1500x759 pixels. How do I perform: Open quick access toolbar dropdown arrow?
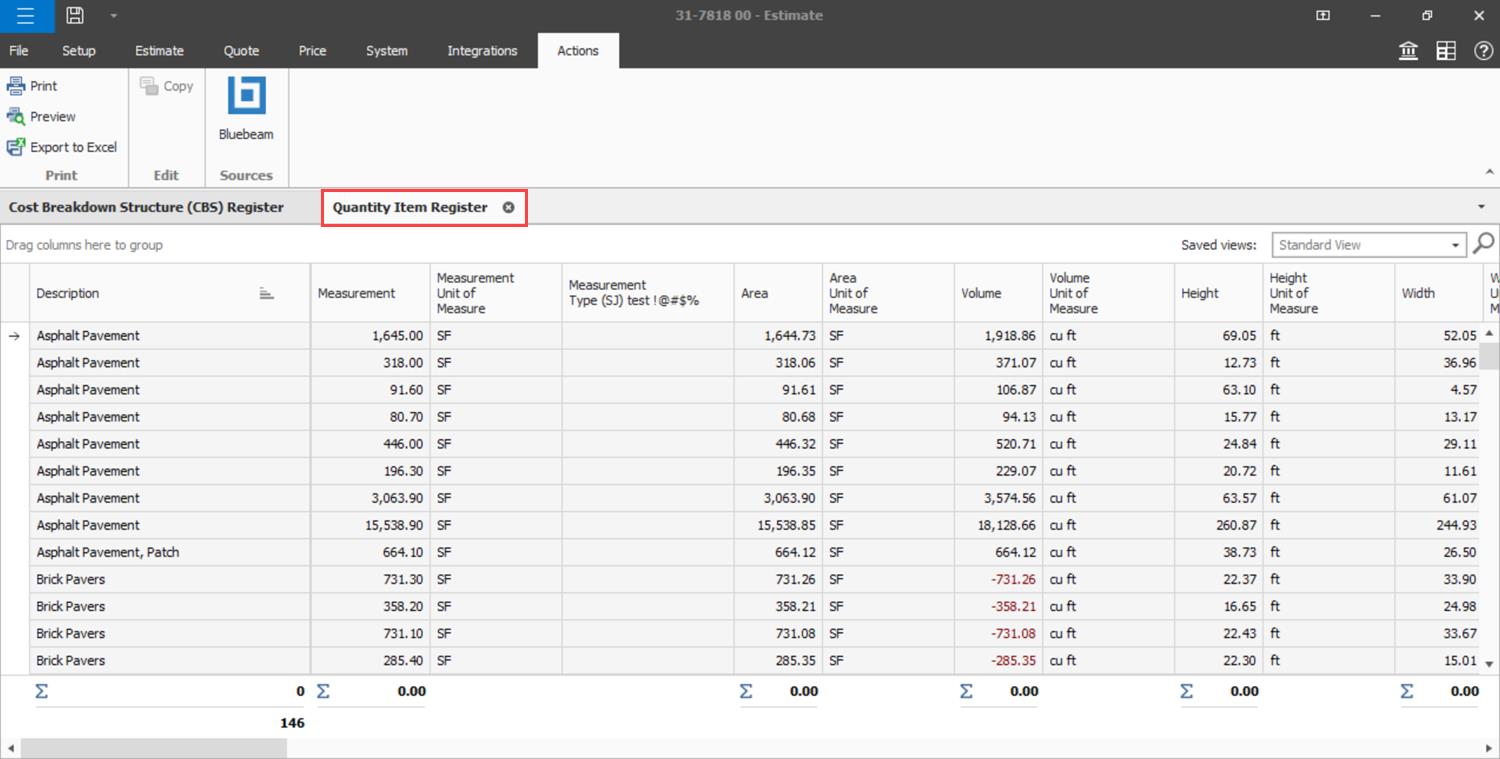click(113, 16)
